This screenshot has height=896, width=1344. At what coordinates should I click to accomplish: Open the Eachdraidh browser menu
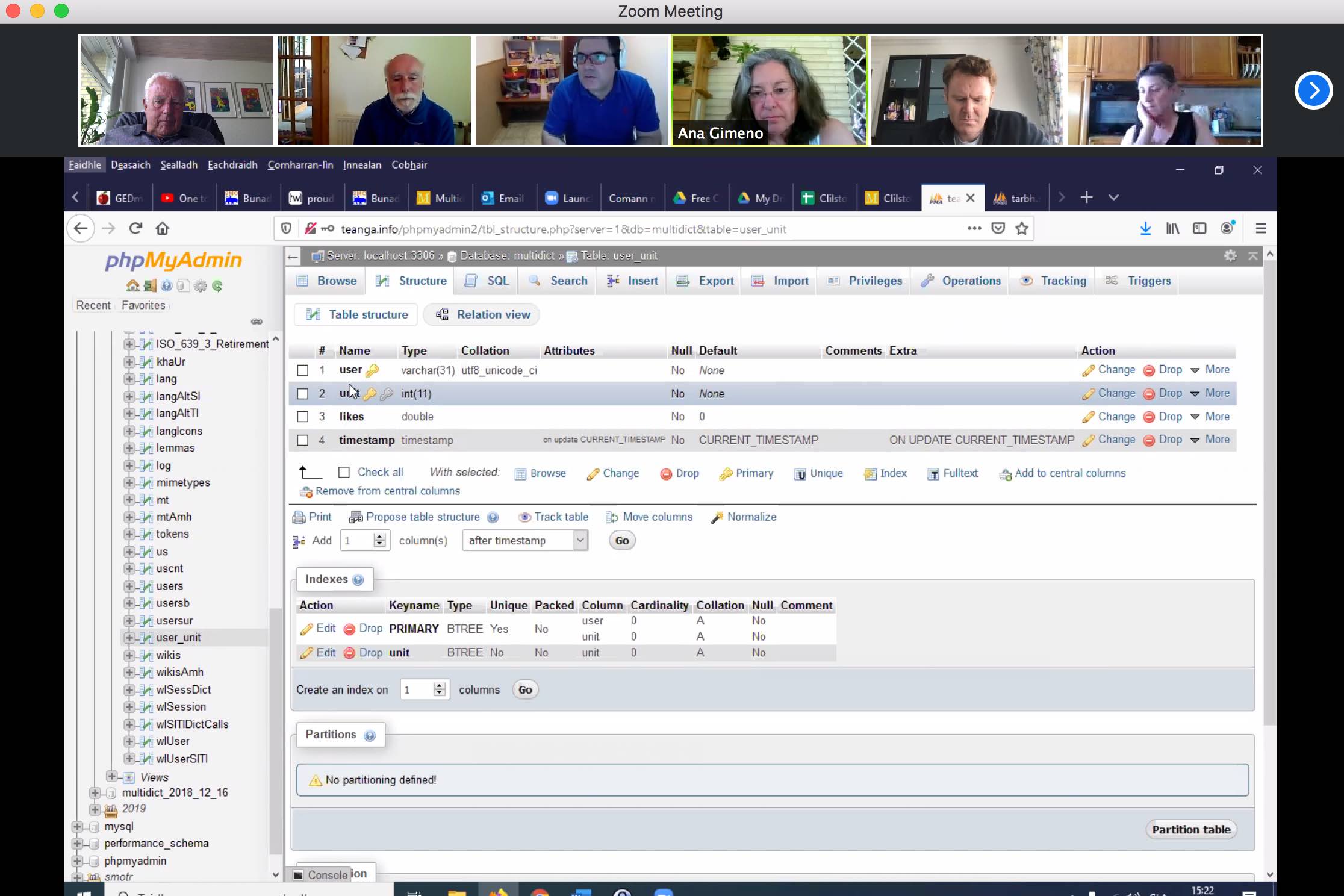tap(232, 165)
